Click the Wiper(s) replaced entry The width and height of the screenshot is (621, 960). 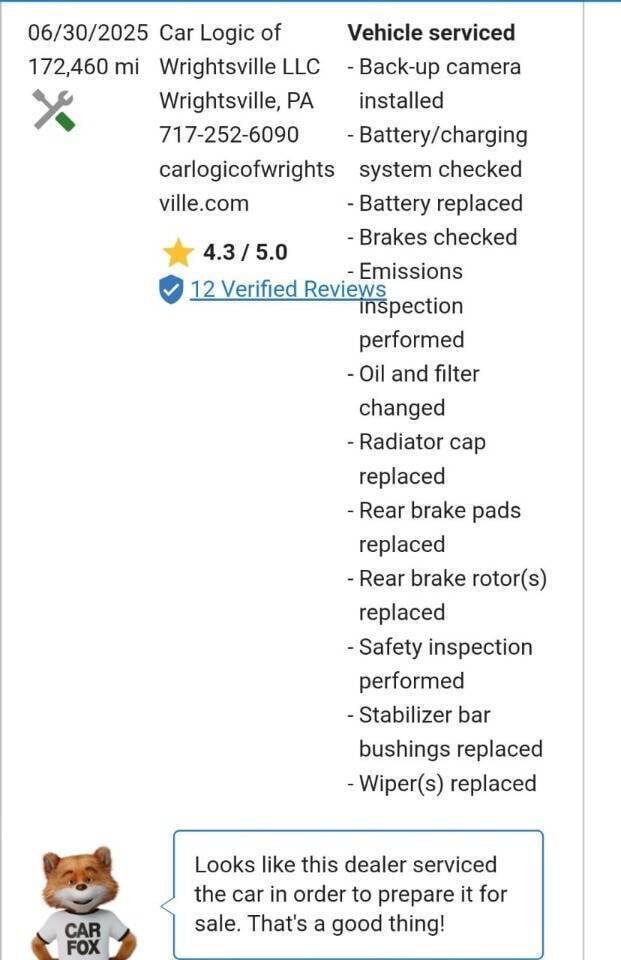click(442, 784)
